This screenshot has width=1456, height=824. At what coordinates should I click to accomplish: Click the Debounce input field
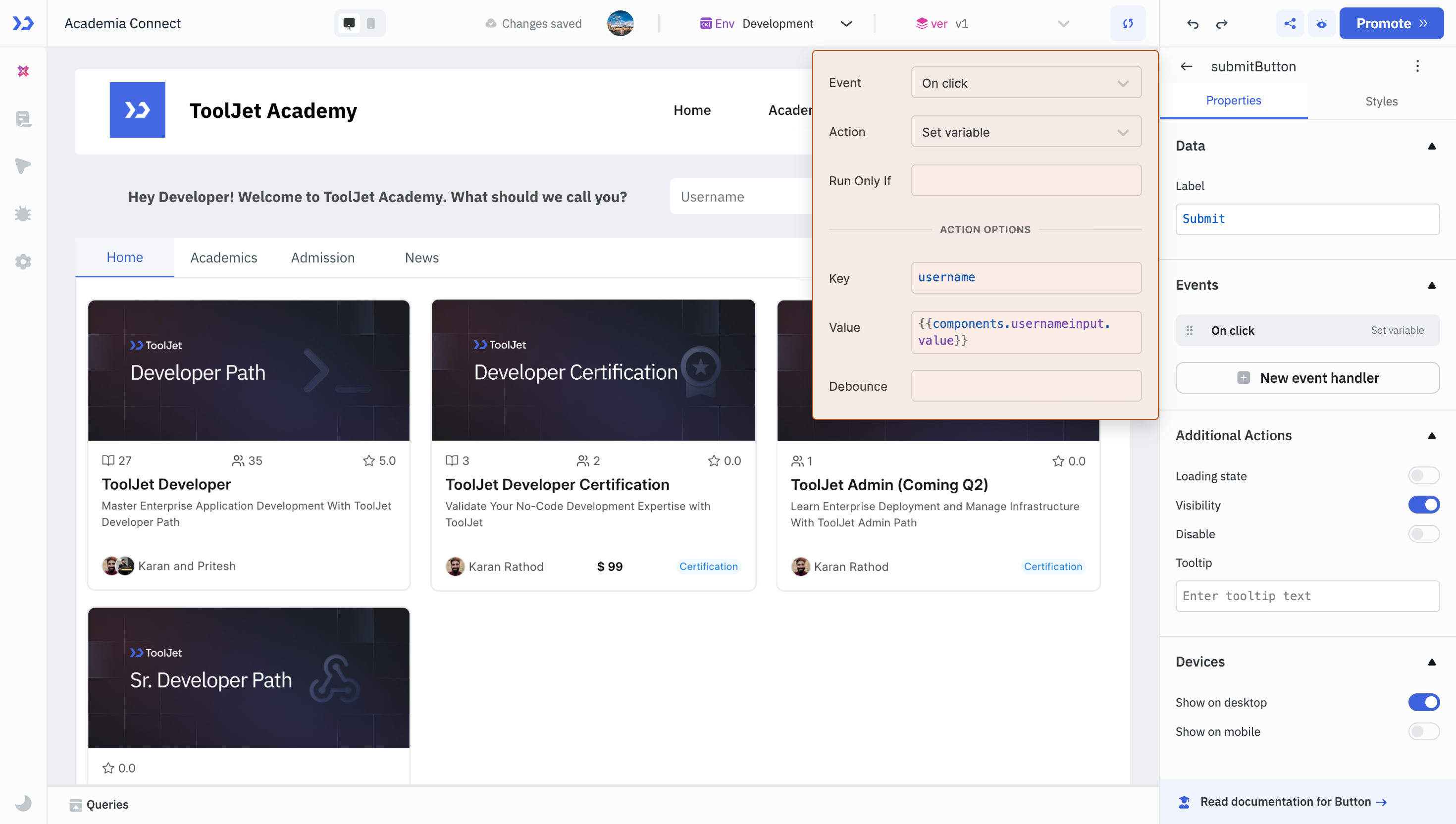[x=1025, y=386]
